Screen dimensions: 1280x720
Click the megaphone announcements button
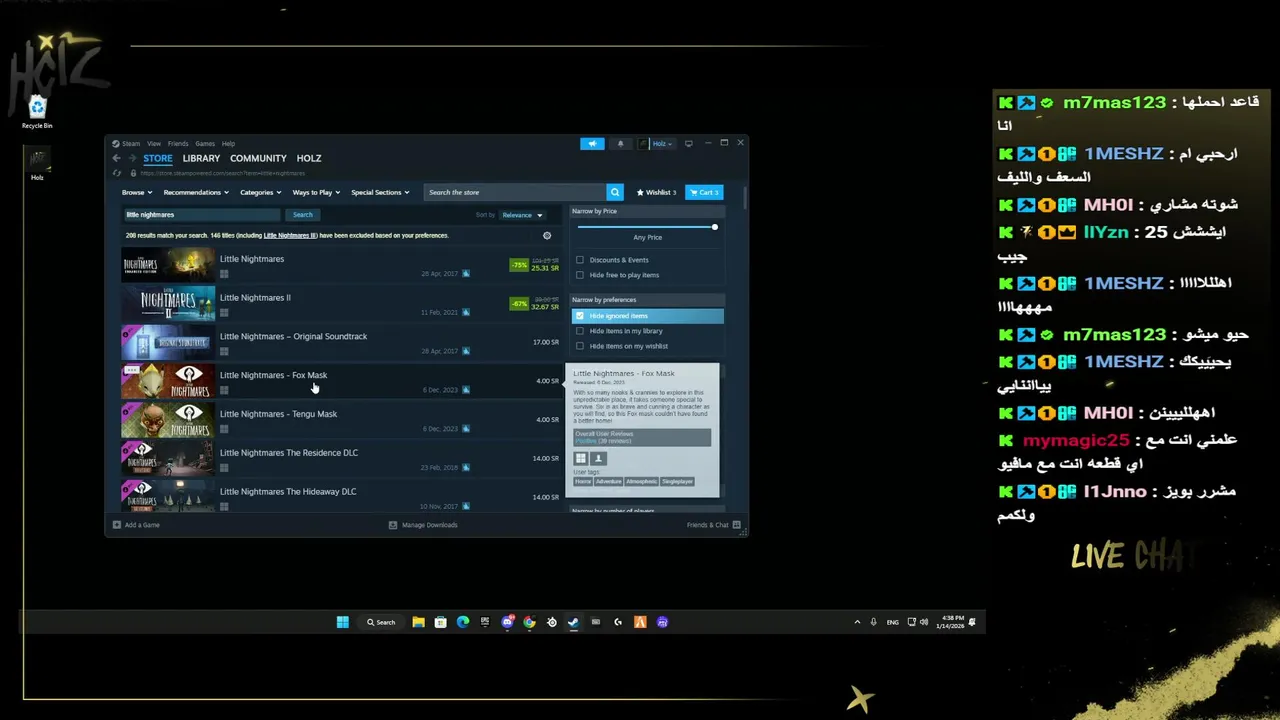tap(592, 143)
